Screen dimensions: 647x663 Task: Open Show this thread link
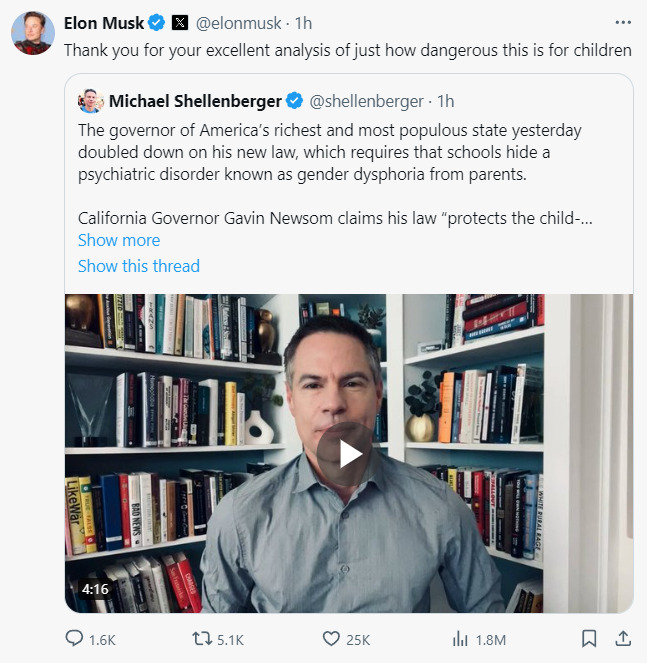[139, 266]
